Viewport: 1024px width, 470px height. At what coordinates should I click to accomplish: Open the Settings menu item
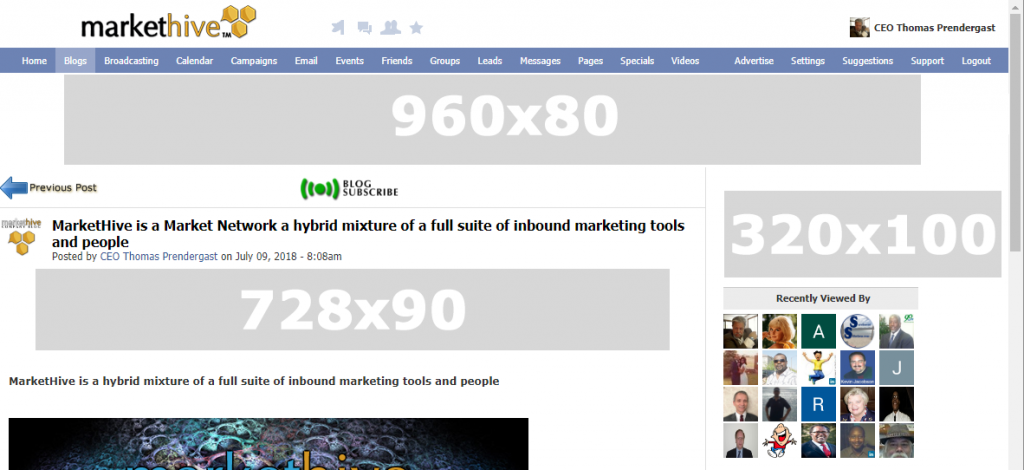(808, 61)
